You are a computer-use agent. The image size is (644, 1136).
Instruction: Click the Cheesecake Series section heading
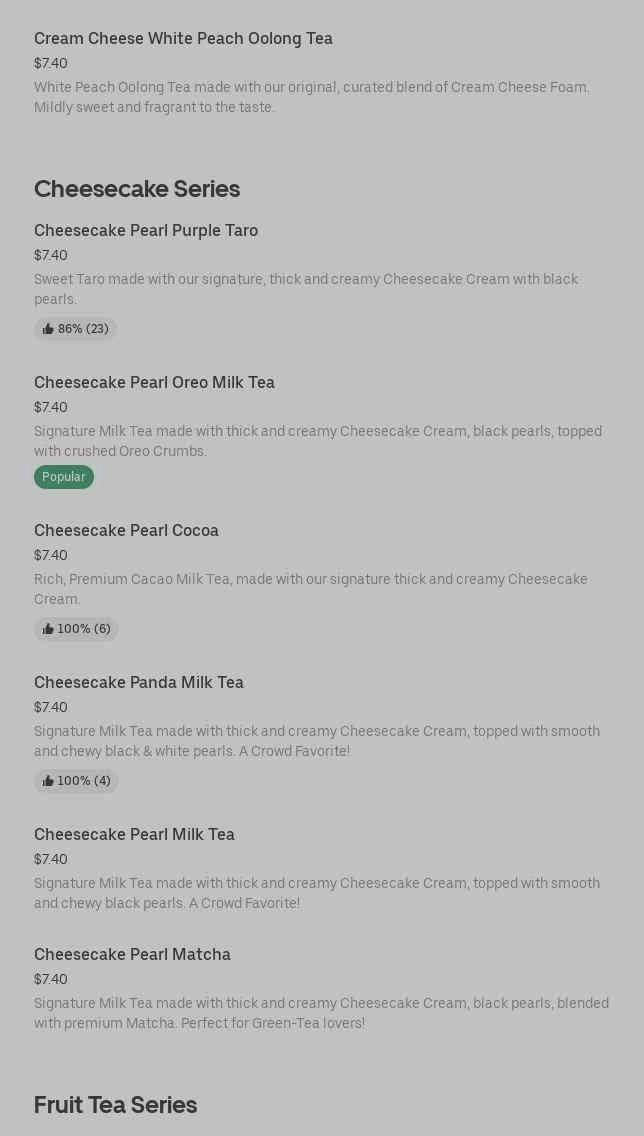tap(137, 188)
